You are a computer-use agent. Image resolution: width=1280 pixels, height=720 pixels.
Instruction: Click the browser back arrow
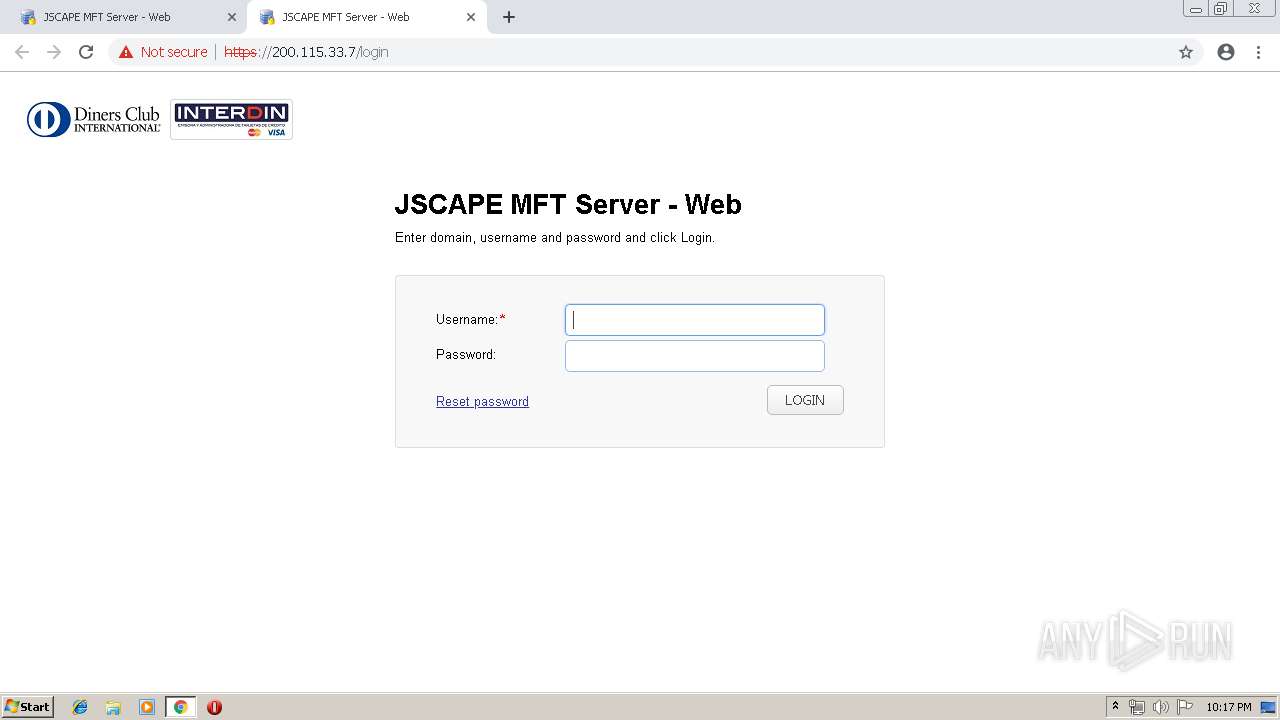[22, 52]
